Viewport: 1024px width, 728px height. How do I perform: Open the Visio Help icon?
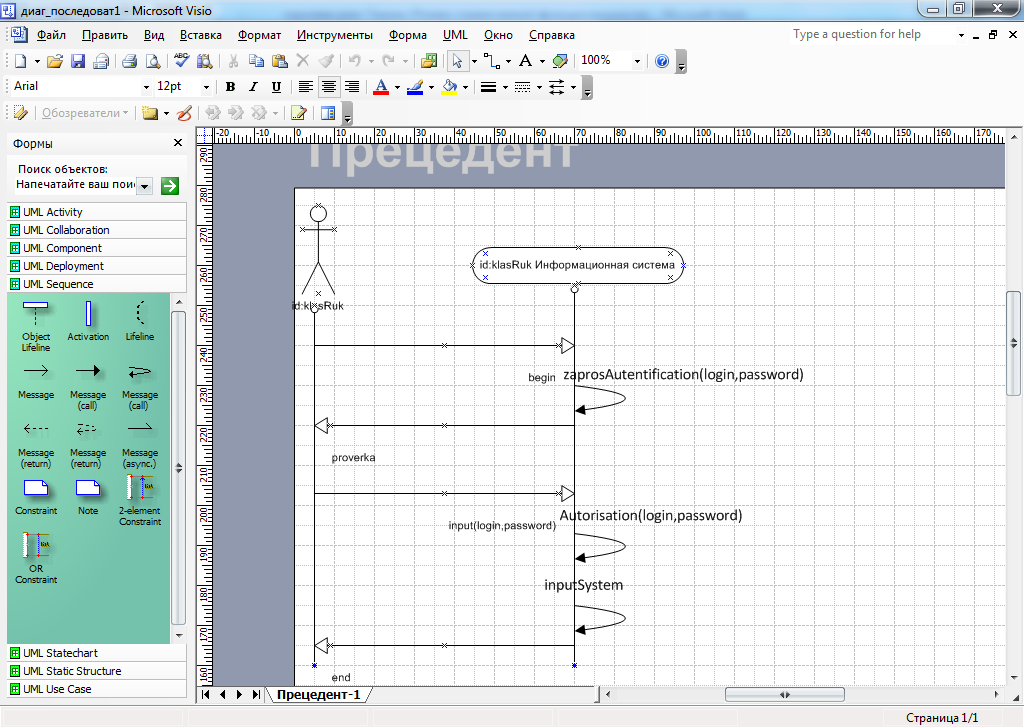click(662, 61)
